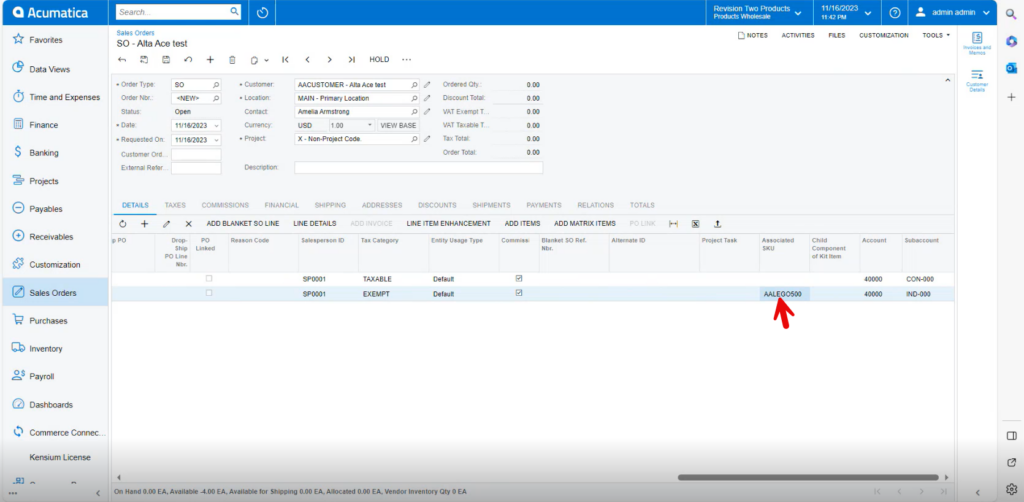Go to the first record
The image size is (1024, 502).
coord(285,59)
